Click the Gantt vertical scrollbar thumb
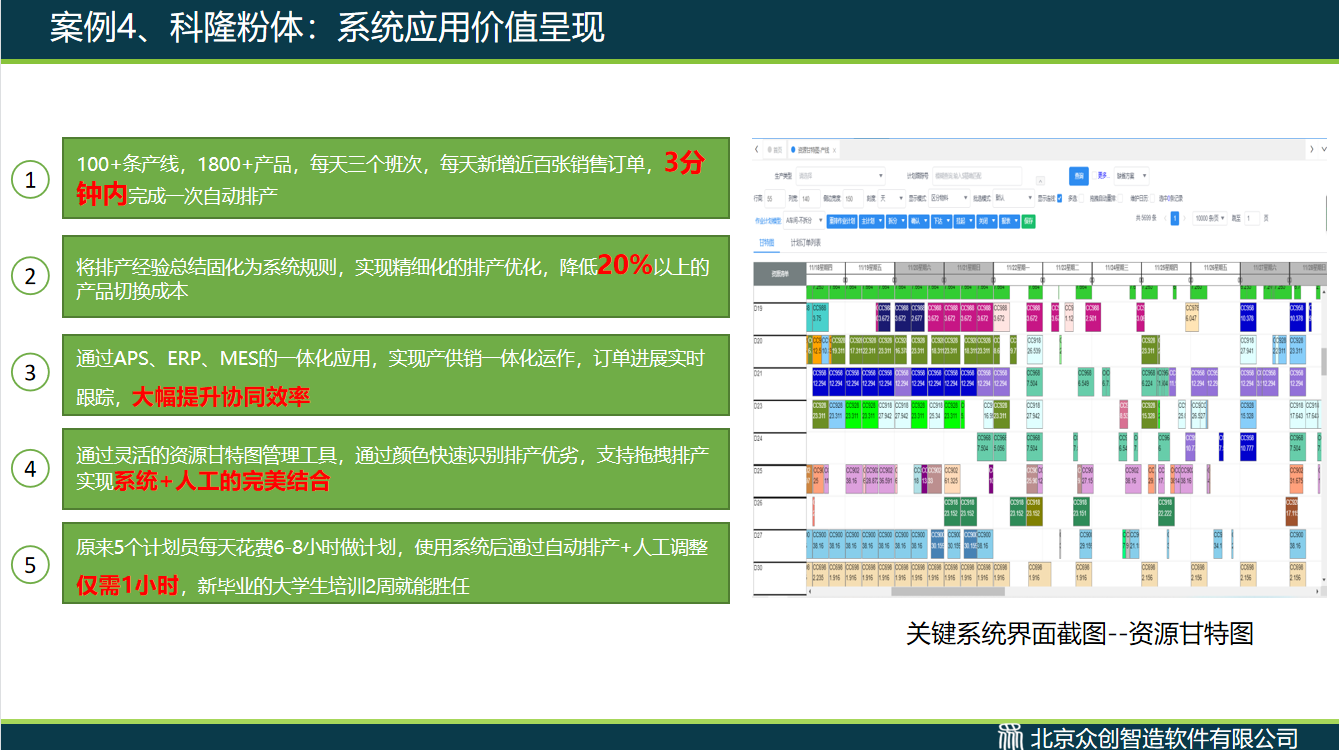 [1324, 362]
